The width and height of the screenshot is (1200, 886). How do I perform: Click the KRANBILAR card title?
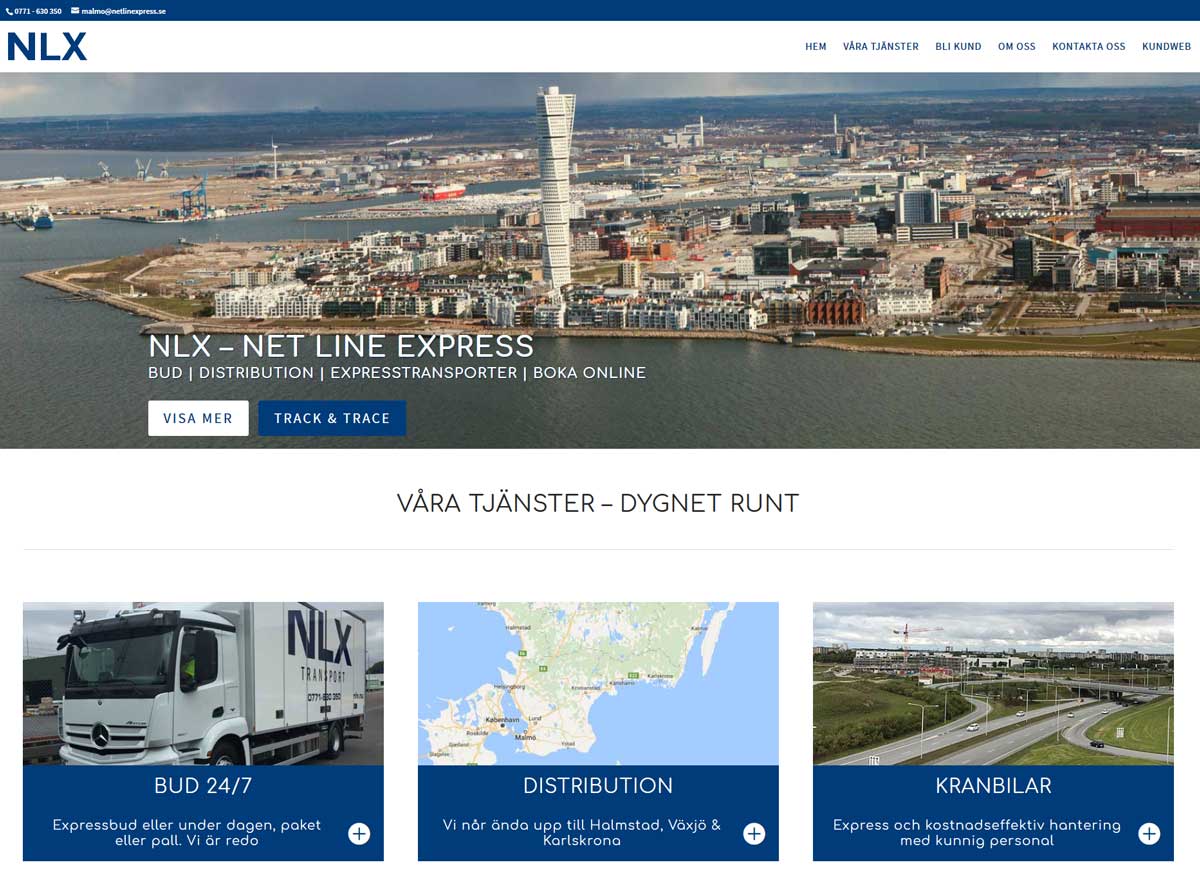click(x=993, y=786)
